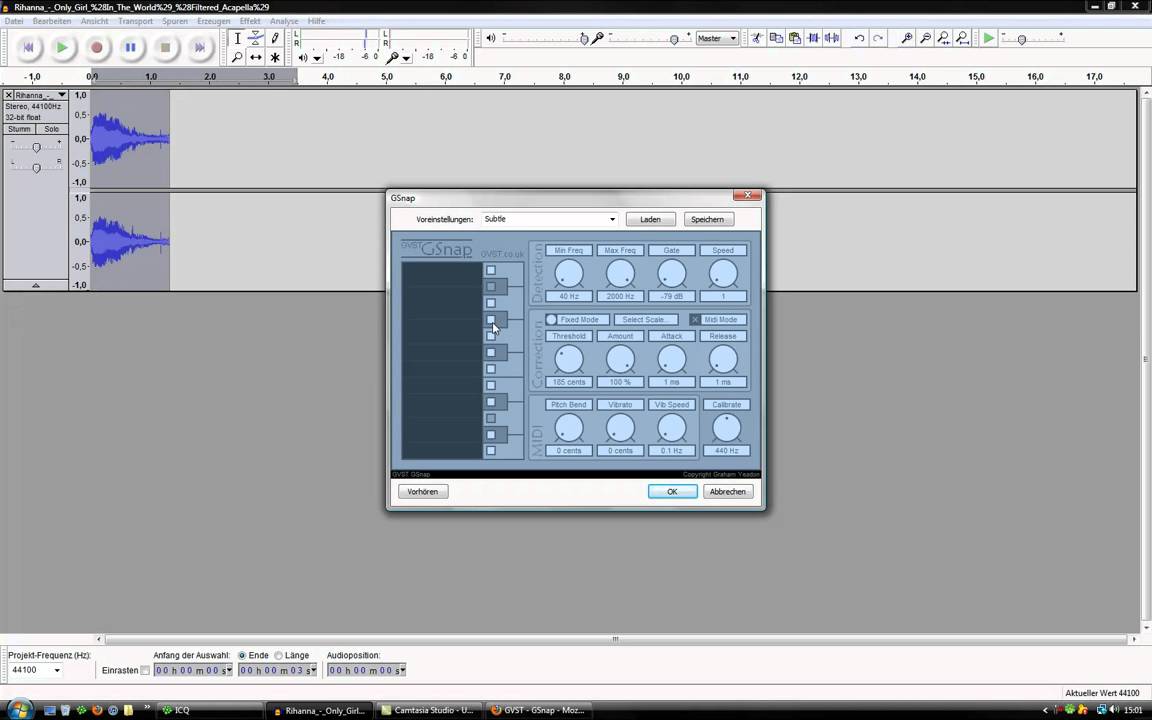
Task: Click the Cut scissors icon
Action: point(757,38)
